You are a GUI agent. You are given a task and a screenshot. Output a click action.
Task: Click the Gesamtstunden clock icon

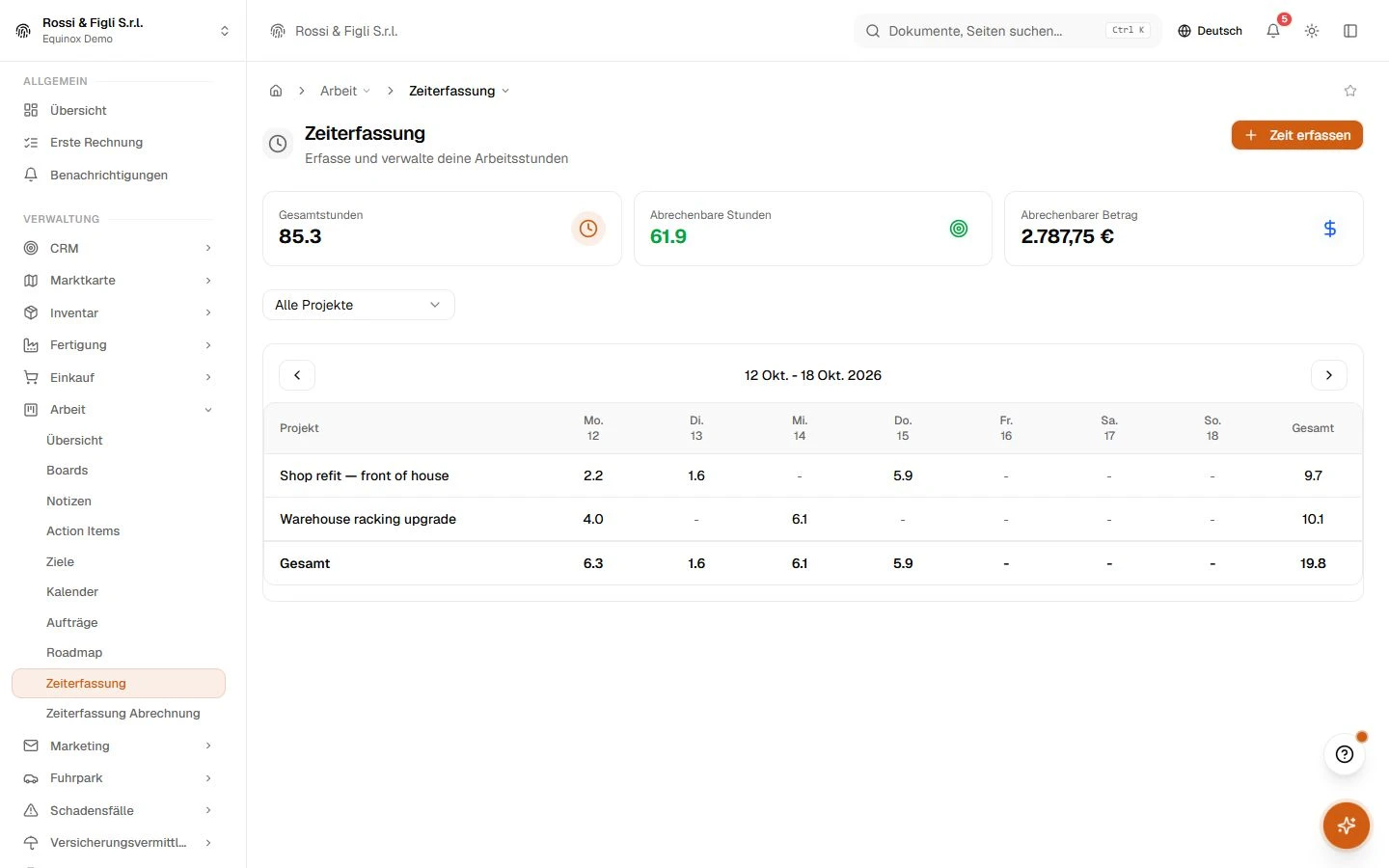tap(588, 229)
